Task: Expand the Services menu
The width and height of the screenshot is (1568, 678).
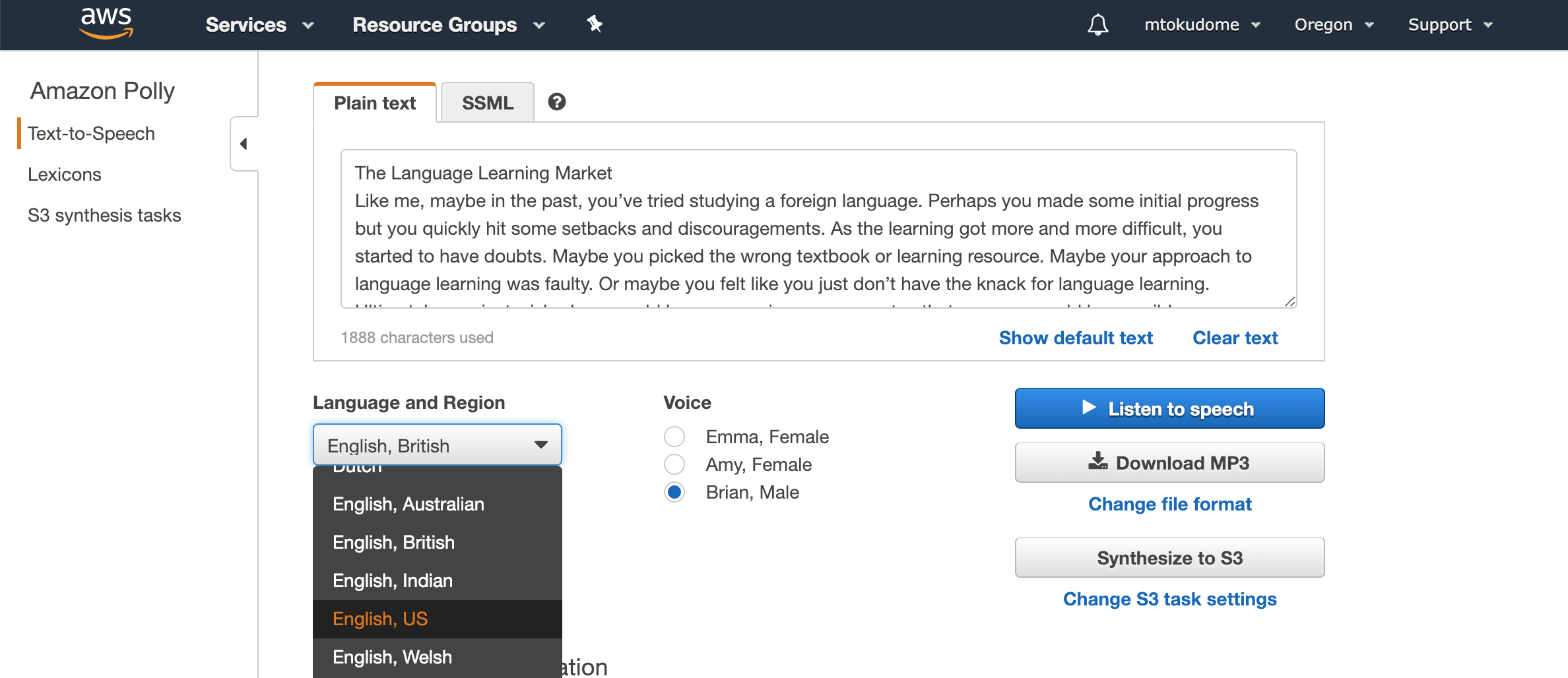Action: (259, 25)
